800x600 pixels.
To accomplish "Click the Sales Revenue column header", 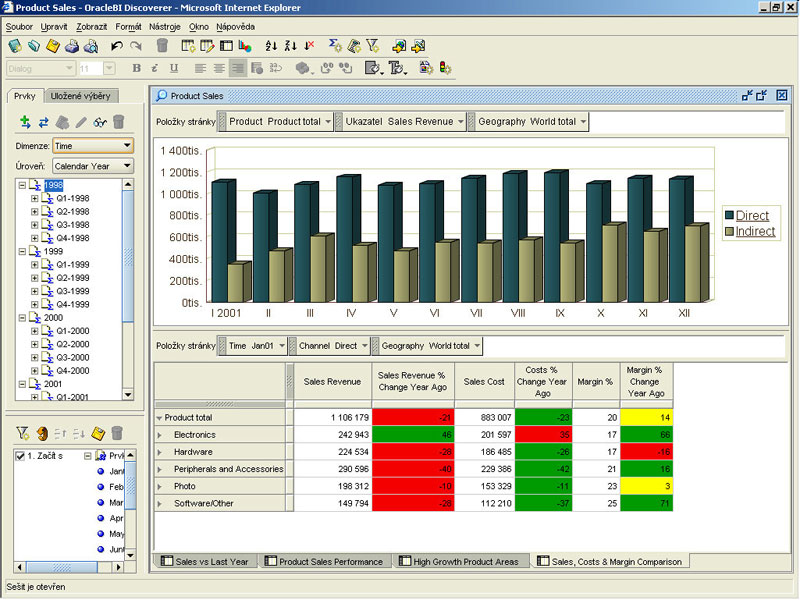I will click(332, 382).
